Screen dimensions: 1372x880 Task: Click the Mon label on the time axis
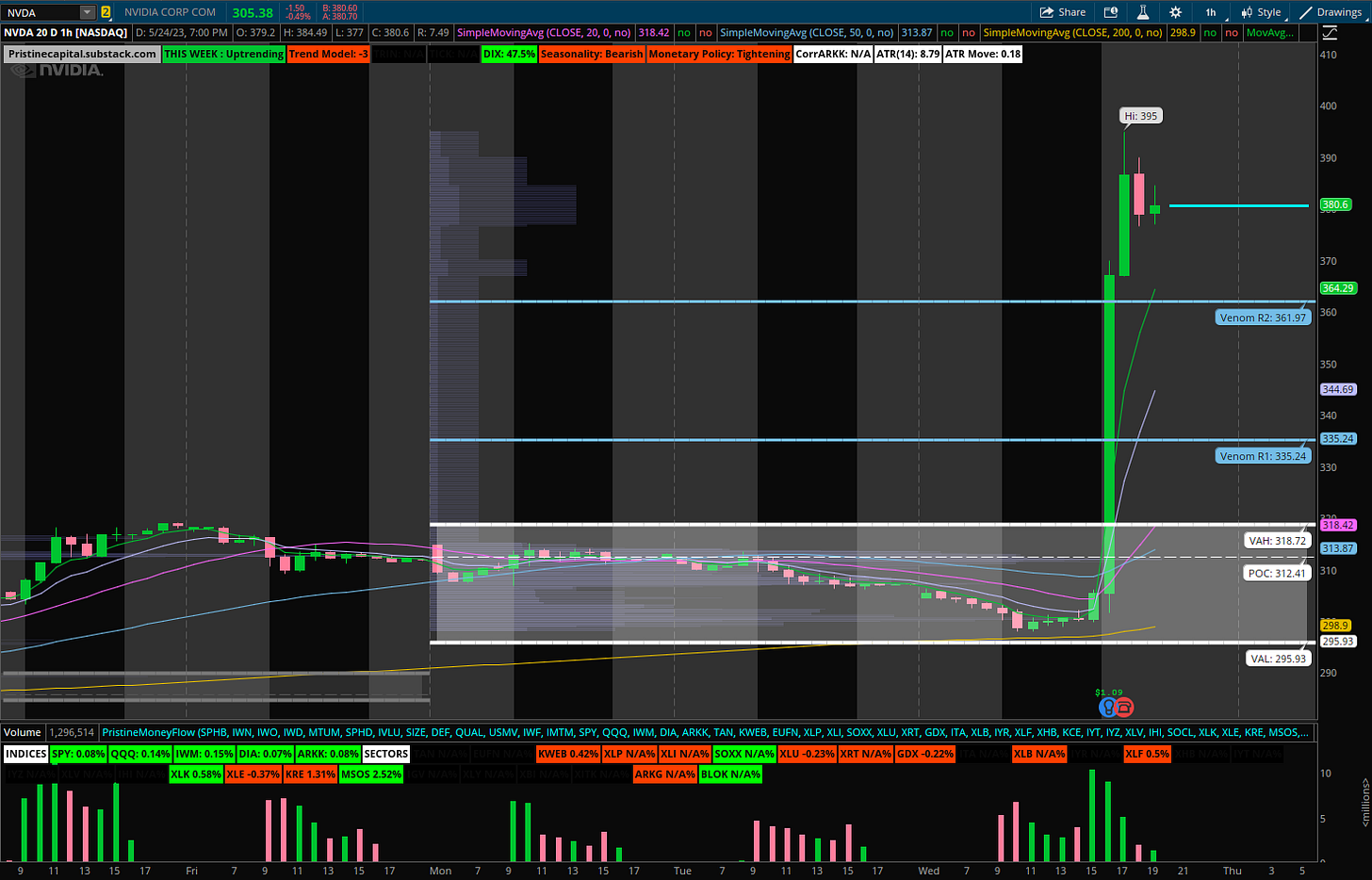[x=440, y=871]
